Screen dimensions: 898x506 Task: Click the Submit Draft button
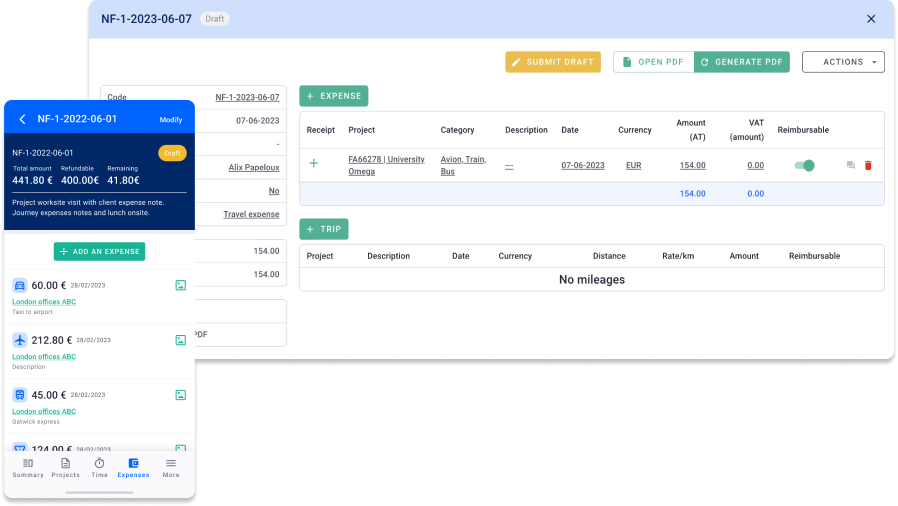click(553, 62)
